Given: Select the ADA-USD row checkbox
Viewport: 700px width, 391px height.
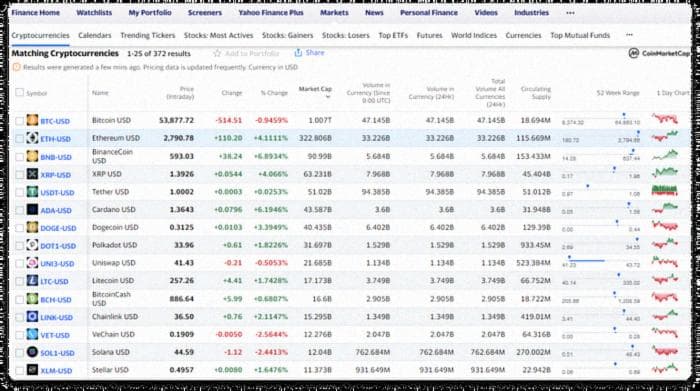Looking at the screenshot, I should coord(19,210).
